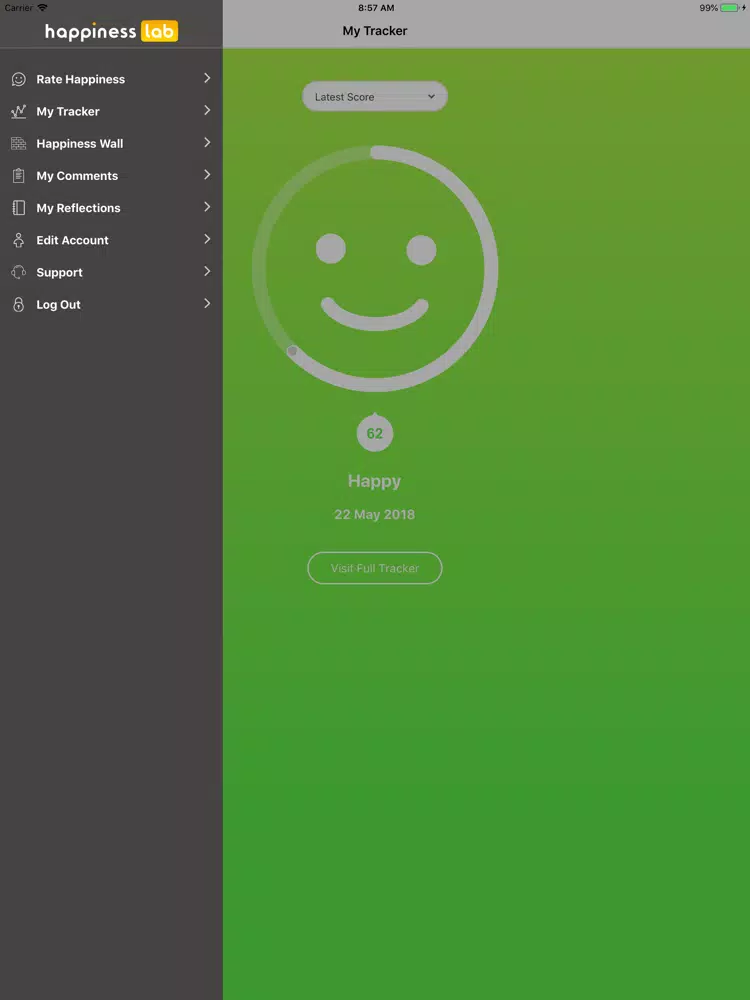The height and width of the screenshot is (1000, 750).
Task: Click the battery icon in status bar
Action: coord(732,8)
